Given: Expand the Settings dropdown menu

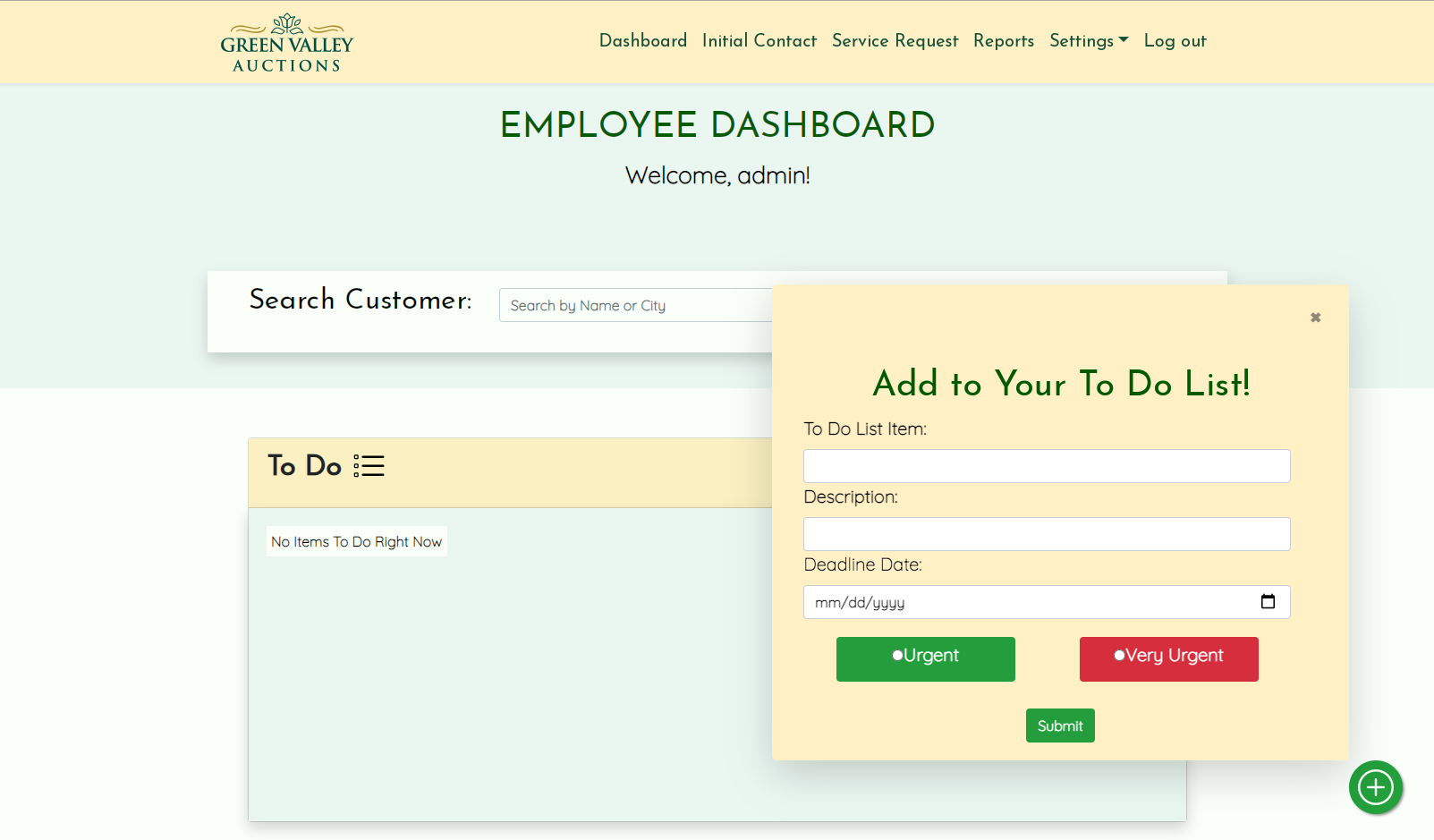Looking at the screenshot, I should click(1088, 41).
